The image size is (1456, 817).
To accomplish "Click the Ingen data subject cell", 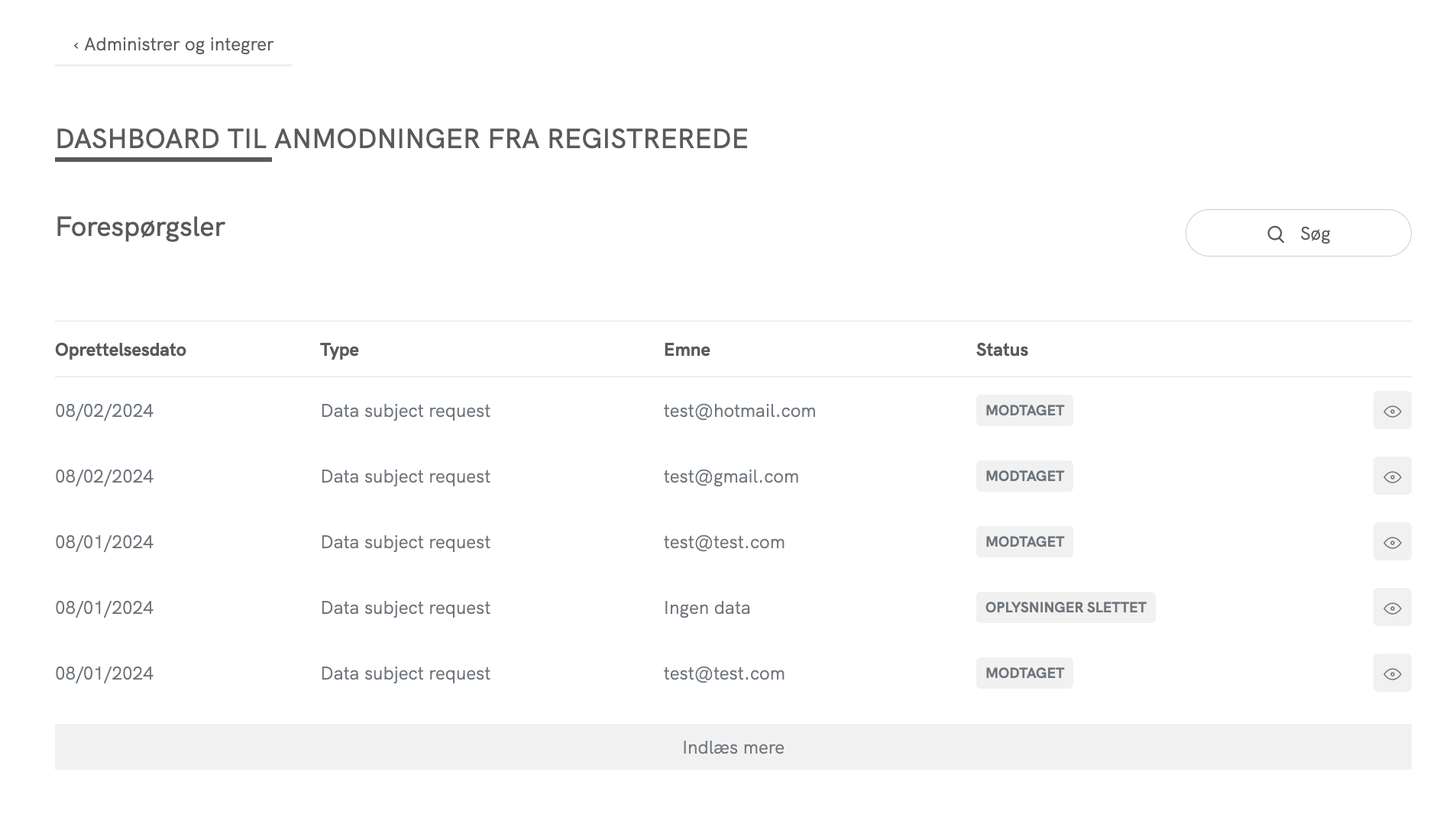I will tap(707, 608).
